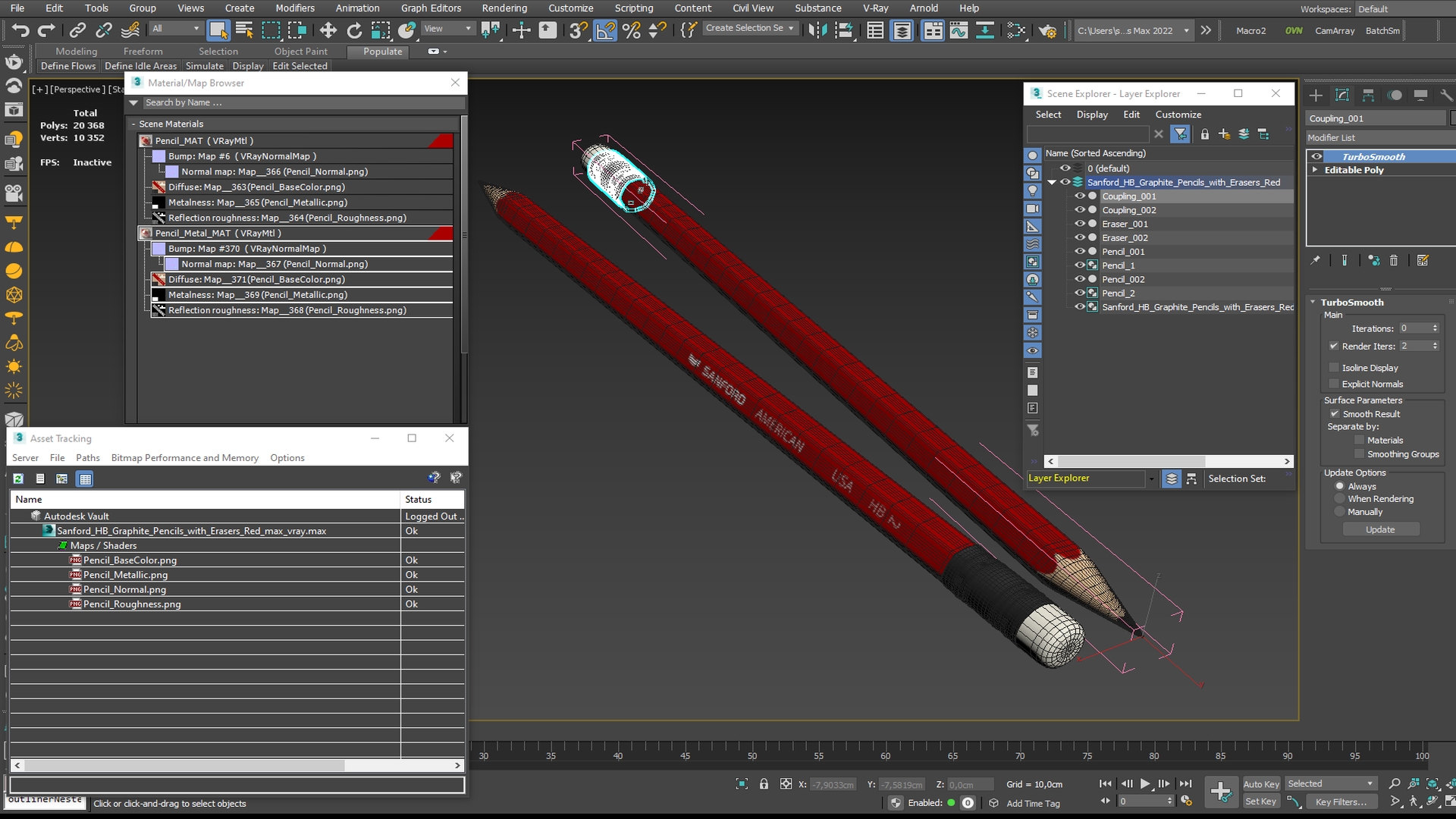The width and height of the screenshot is (1456, 819).
Task: Enable Explicit Normals checkbox
Action: click(1334, 384)
